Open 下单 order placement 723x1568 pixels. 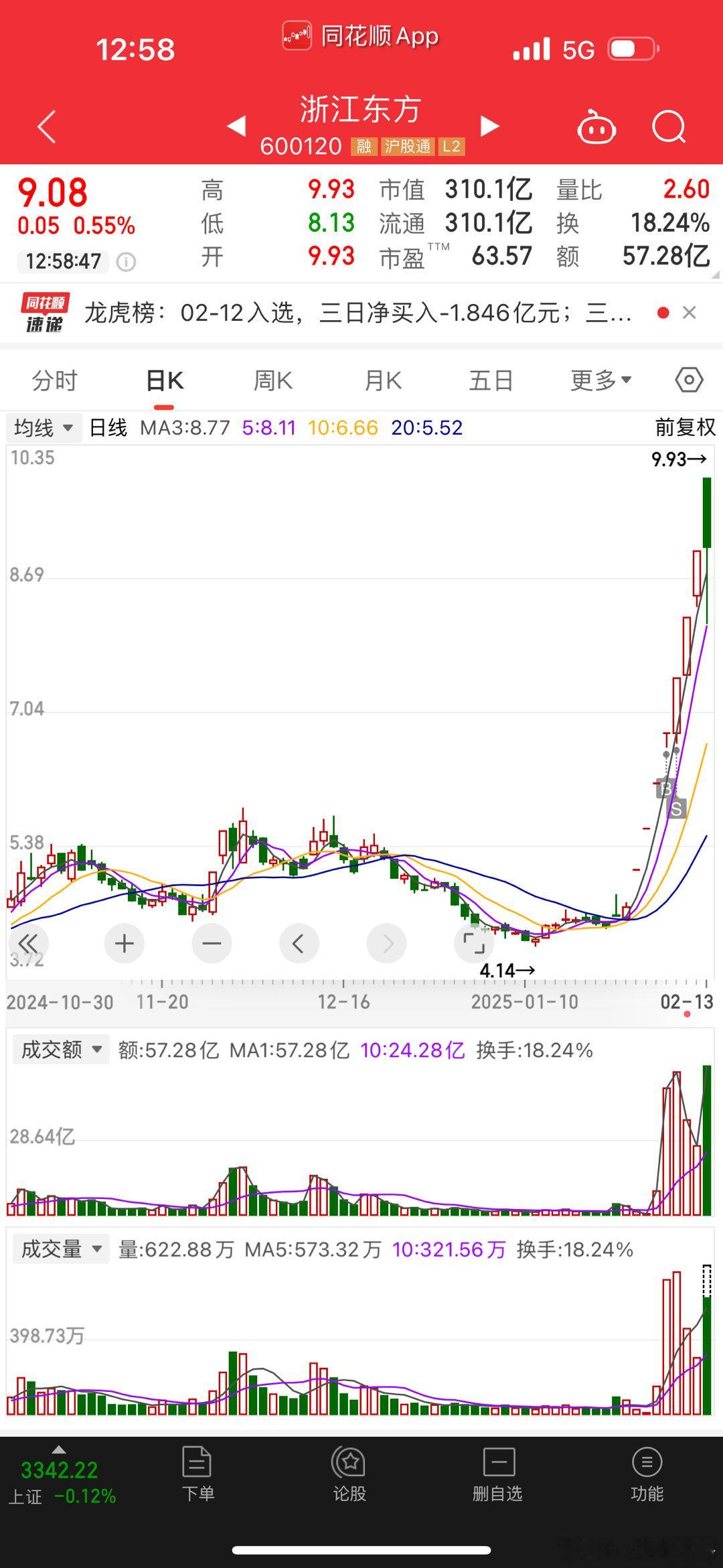click(x=197, y=1474)
